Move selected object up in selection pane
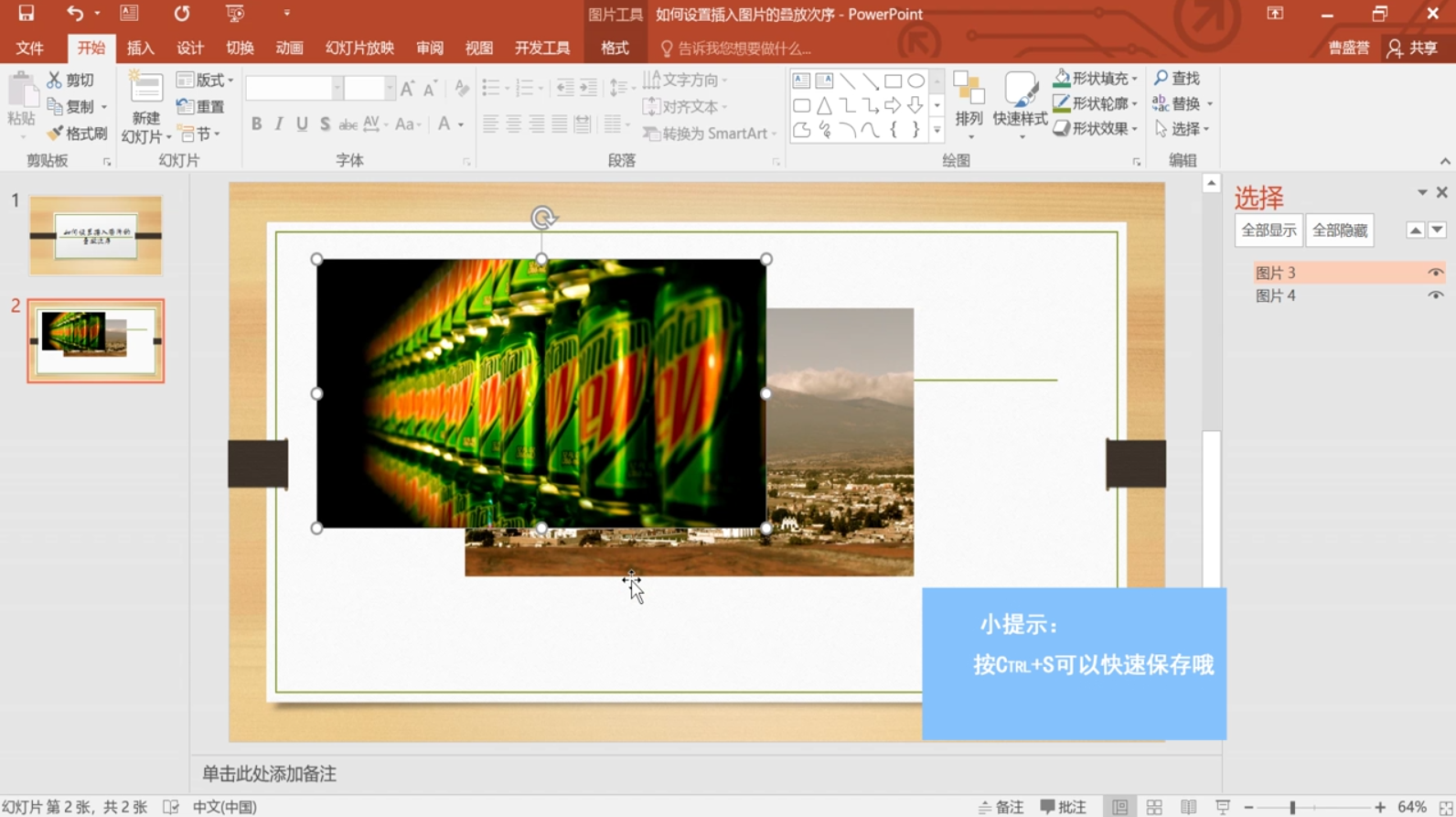Screen dimensions: 1456x817 [x=1415, y=231]
